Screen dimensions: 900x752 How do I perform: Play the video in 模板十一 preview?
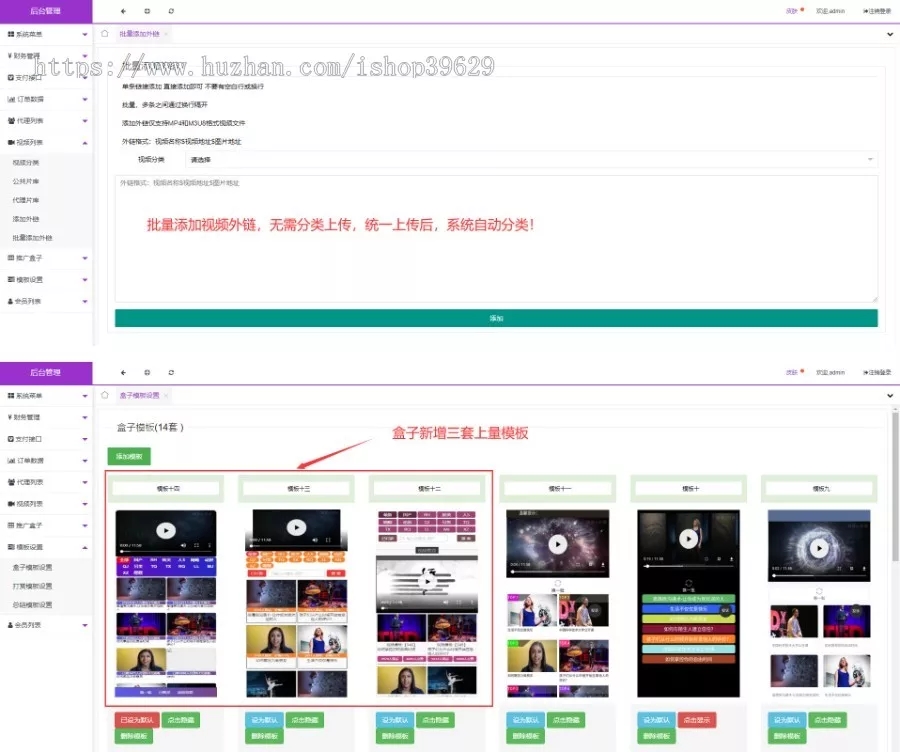558,544
